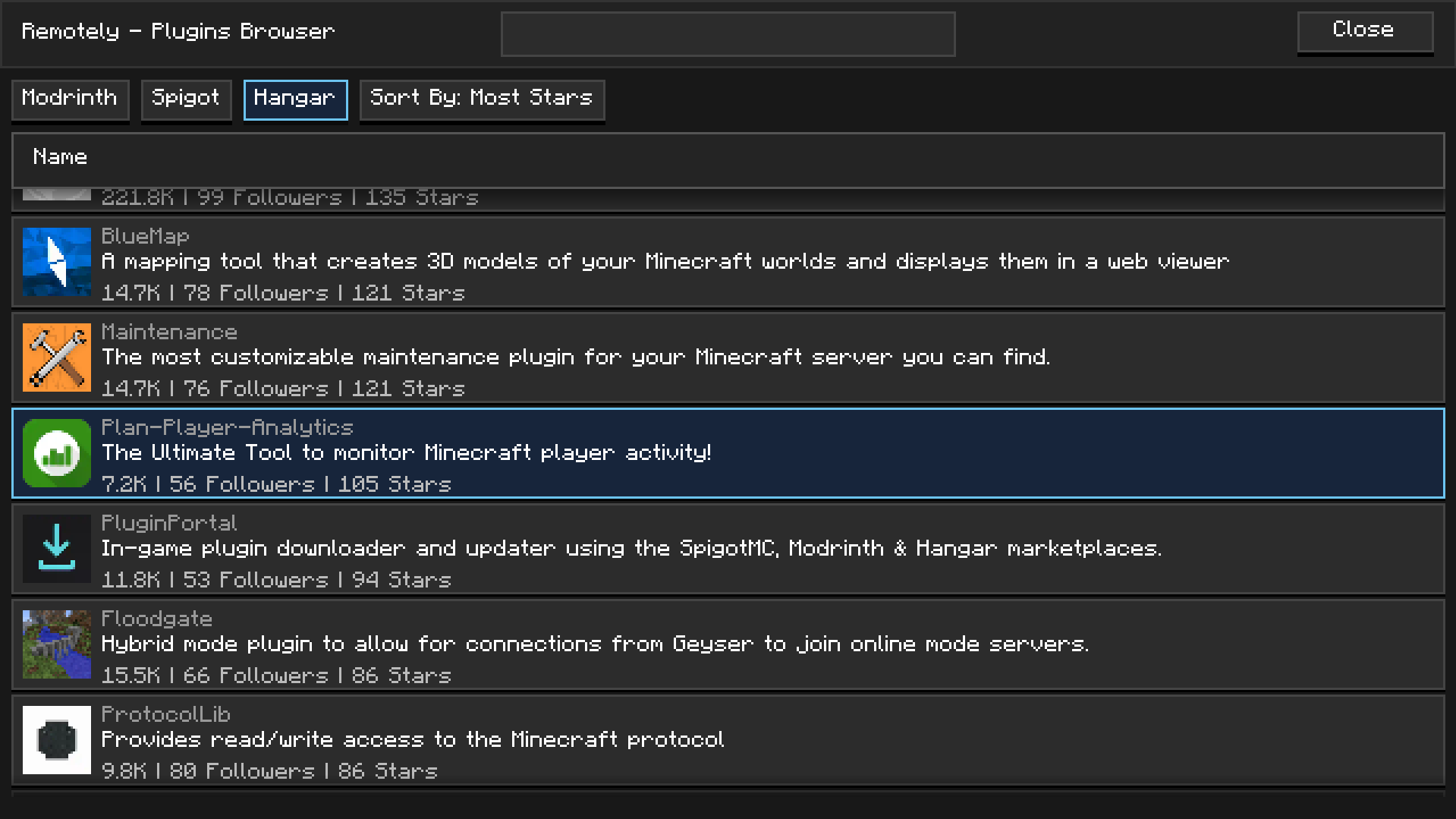Viewport: 1456px width, 819px height.
Task: Change the Sort By: Most Stars option
Action: point(482,99)
